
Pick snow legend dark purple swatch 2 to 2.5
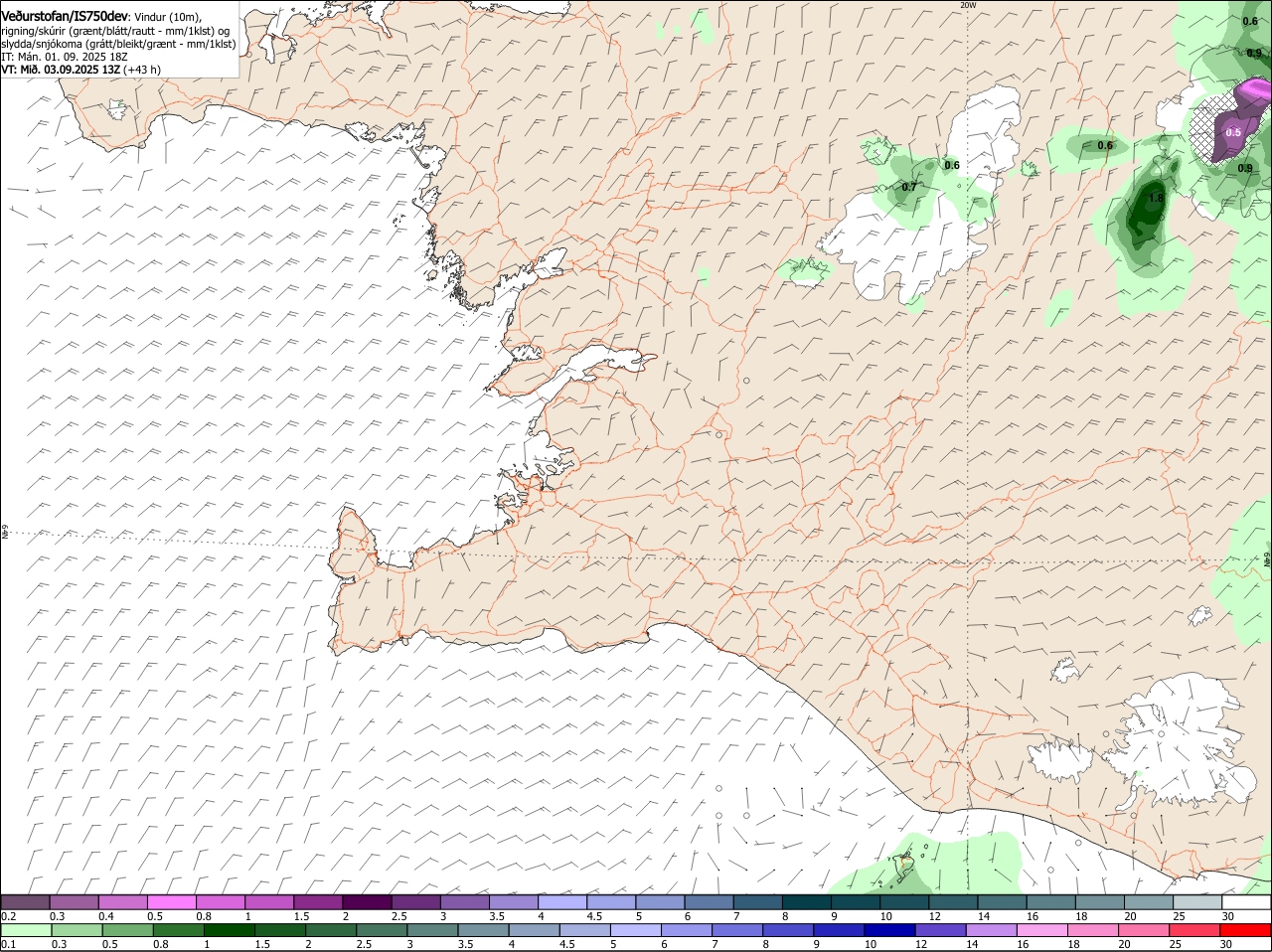367,902
